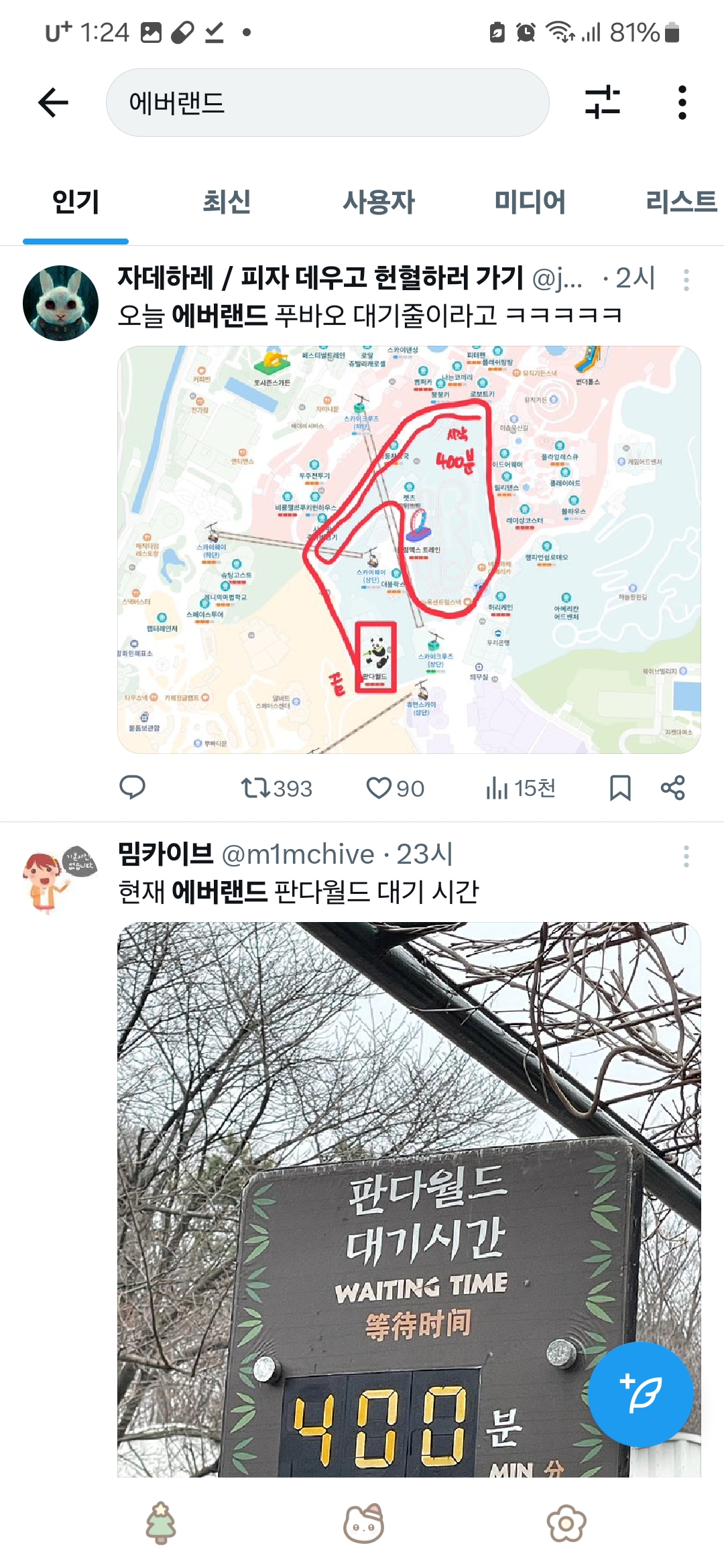The image size is (724, 1568).
Task: Expand more options on 자데하레 tweet
Action: [686, 279]
